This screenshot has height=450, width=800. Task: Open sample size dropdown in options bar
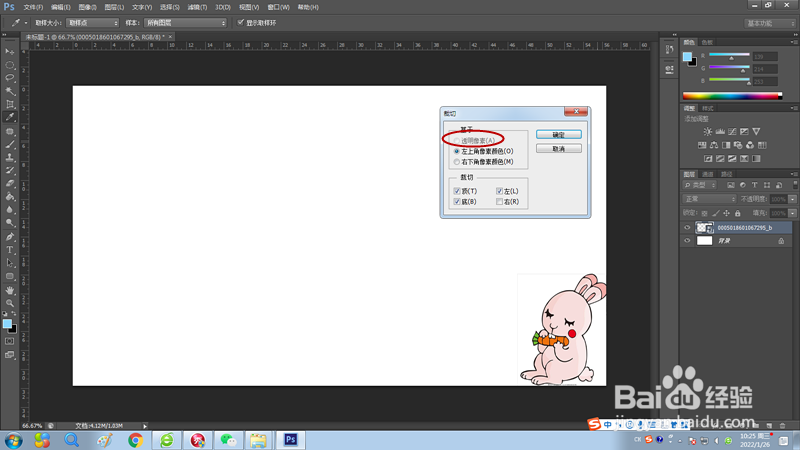92,23
